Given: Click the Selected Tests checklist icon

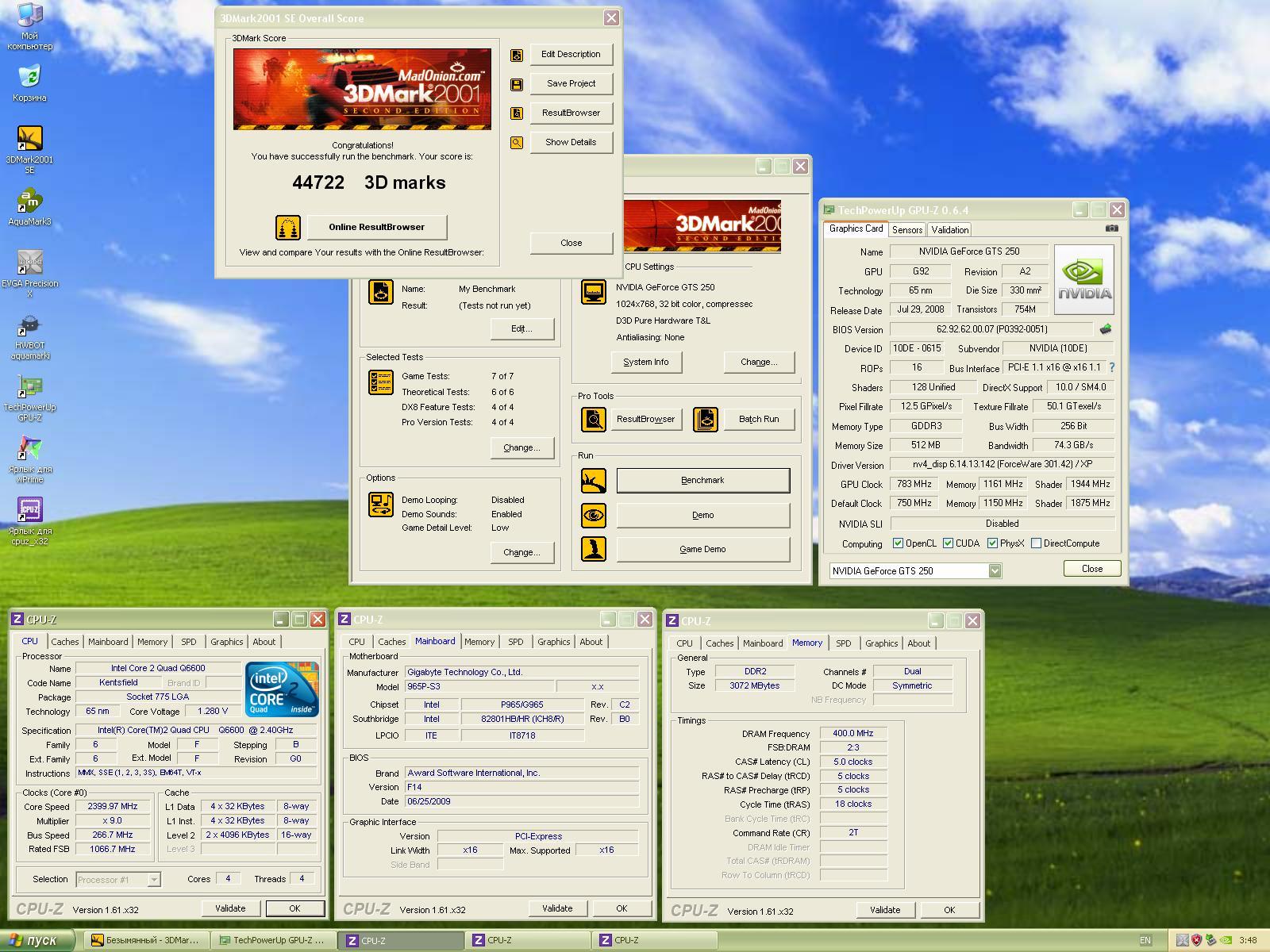Looking at the screenshot, I should [381, 382].
